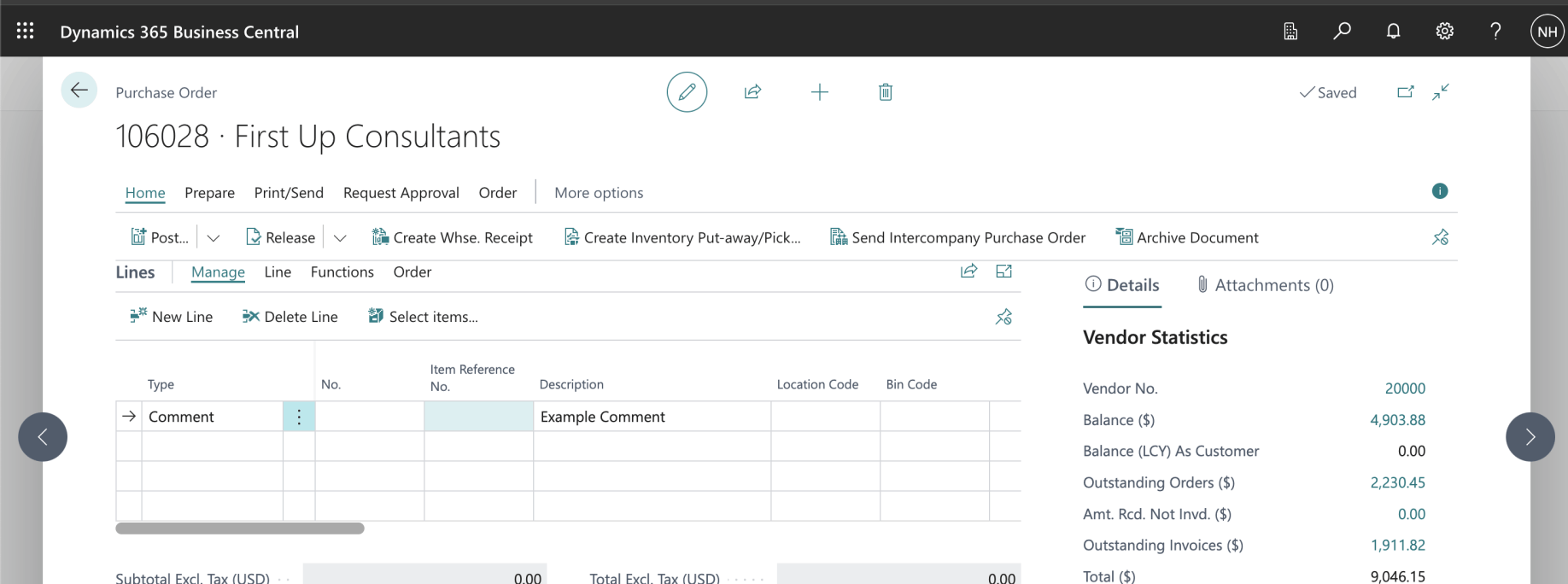This screenshot has width=1568, height=584.
Task: Open page in new window icon
Action: [x=1405, y=92]
